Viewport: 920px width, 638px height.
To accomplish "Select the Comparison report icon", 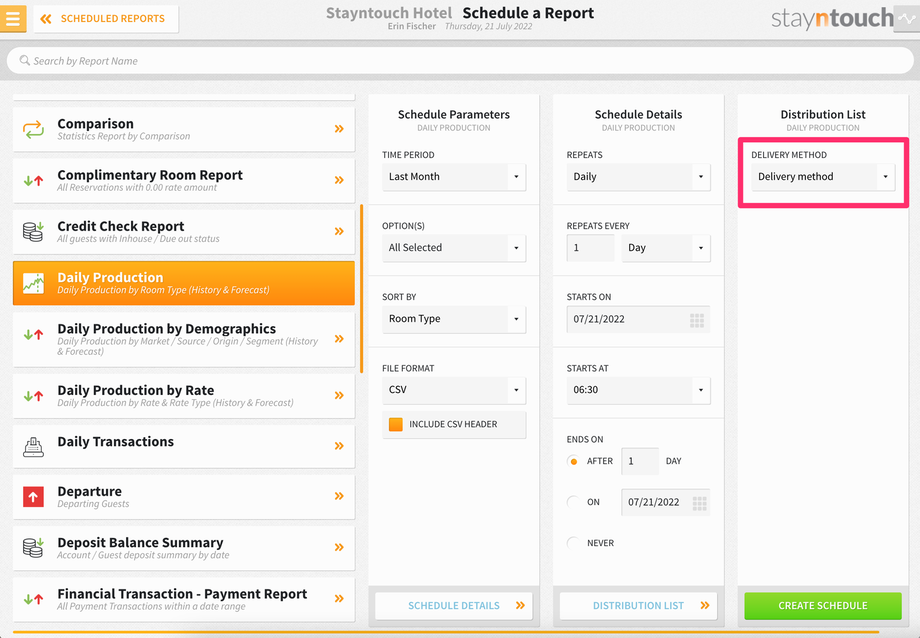I will pyautogui.click(x=33, y=129).
